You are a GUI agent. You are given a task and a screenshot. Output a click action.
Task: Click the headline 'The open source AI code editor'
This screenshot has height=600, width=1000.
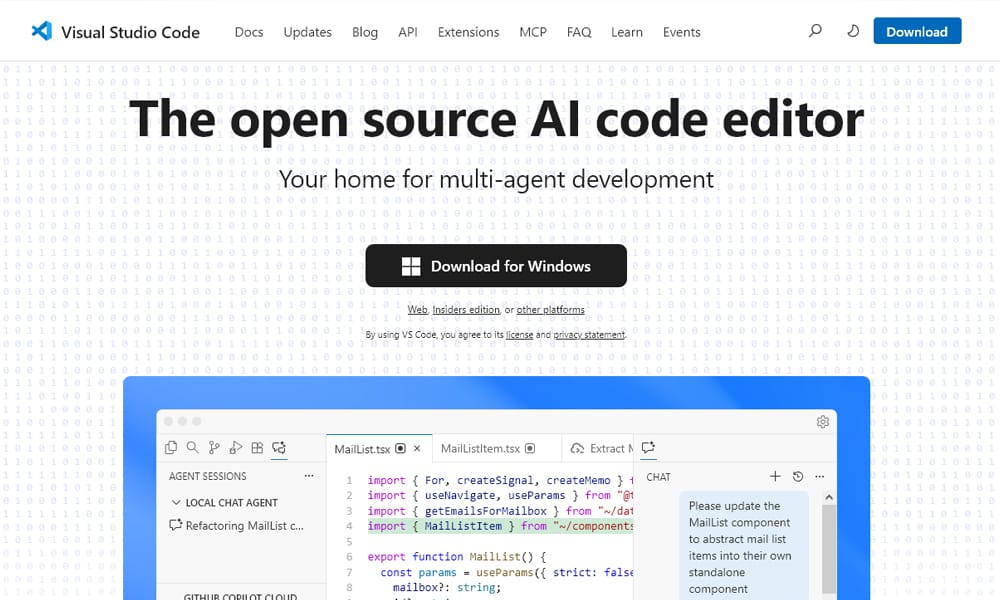(496, 119)
